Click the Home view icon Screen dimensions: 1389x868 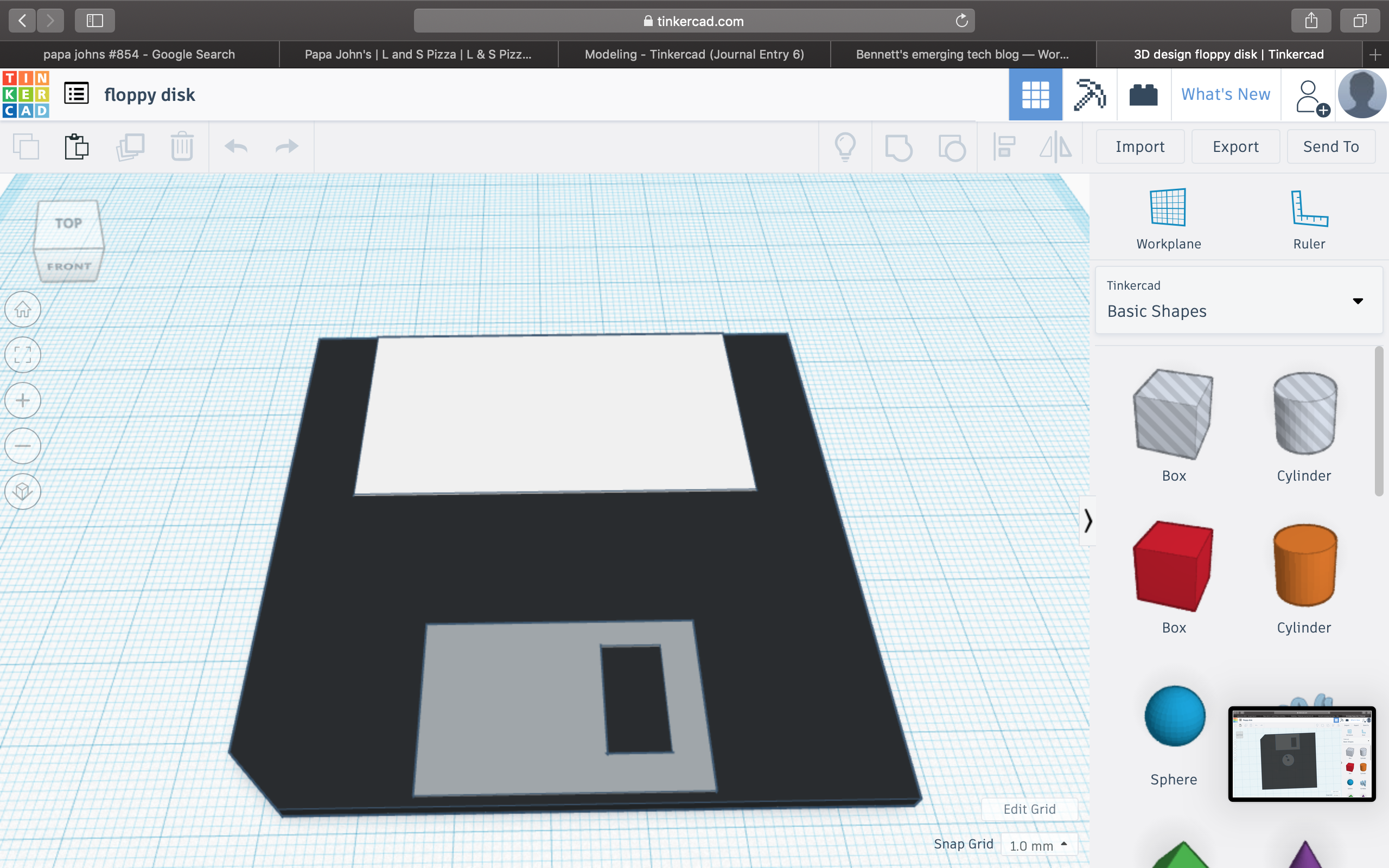[23, 309]
